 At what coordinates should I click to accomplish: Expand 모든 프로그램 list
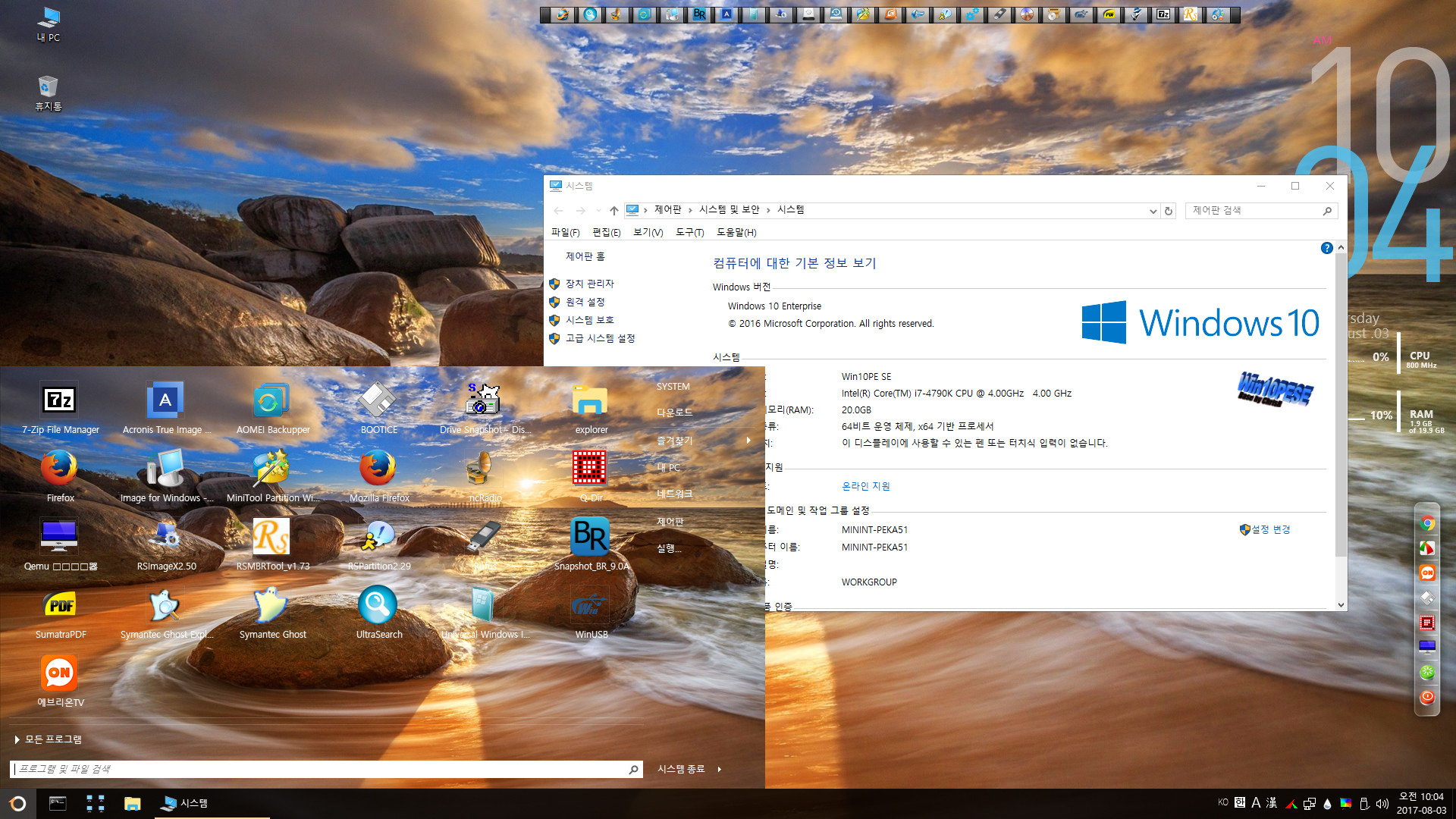48,739
